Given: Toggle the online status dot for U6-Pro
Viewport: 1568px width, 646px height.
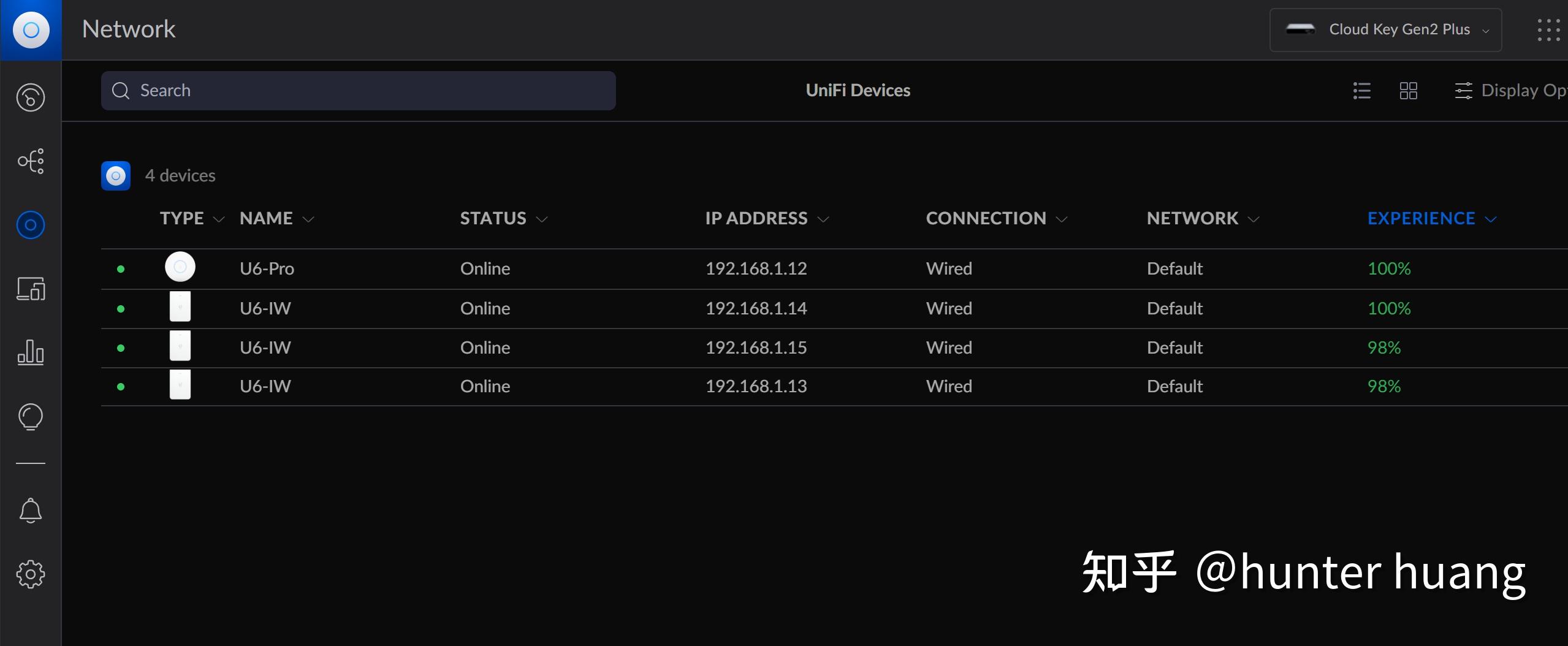Looking at the screenshot, I should coord(121,268).
